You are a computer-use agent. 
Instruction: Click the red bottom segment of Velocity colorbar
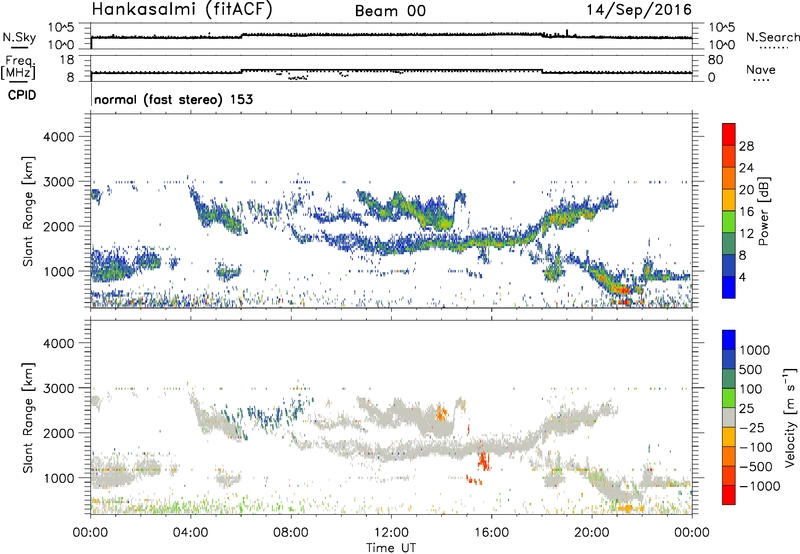click(x=729, y=495)
